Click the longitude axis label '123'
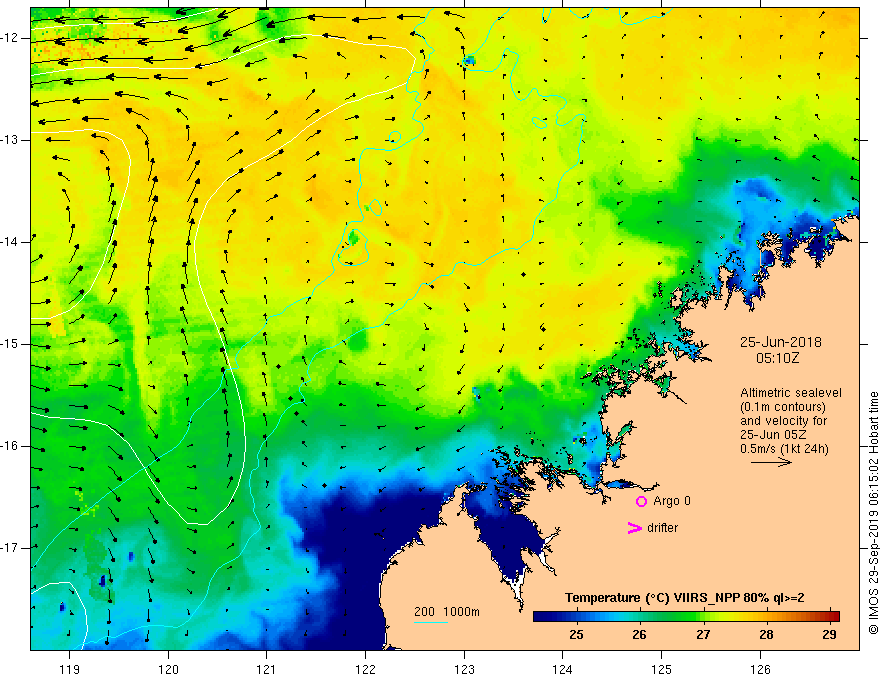Viewport: 880px width, 680px height. pyautogui.click(x=464, y=669)
